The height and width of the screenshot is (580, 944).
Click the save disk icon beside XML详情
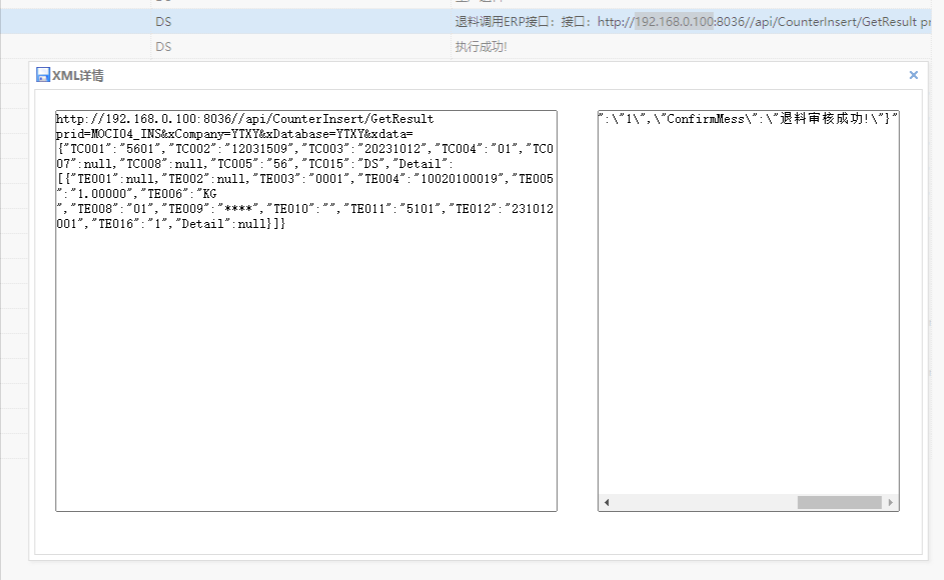point(43,75)
